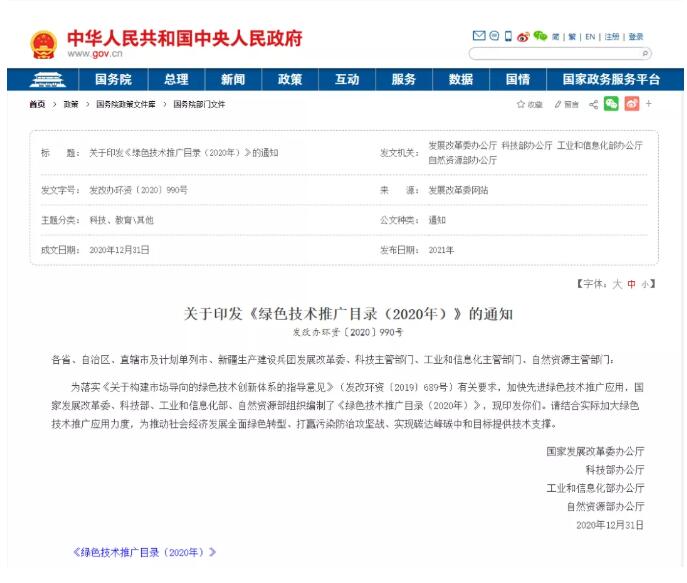Open the red Weibo icon in the header
This screenshot has width=687, height=583.
point(523,36)
